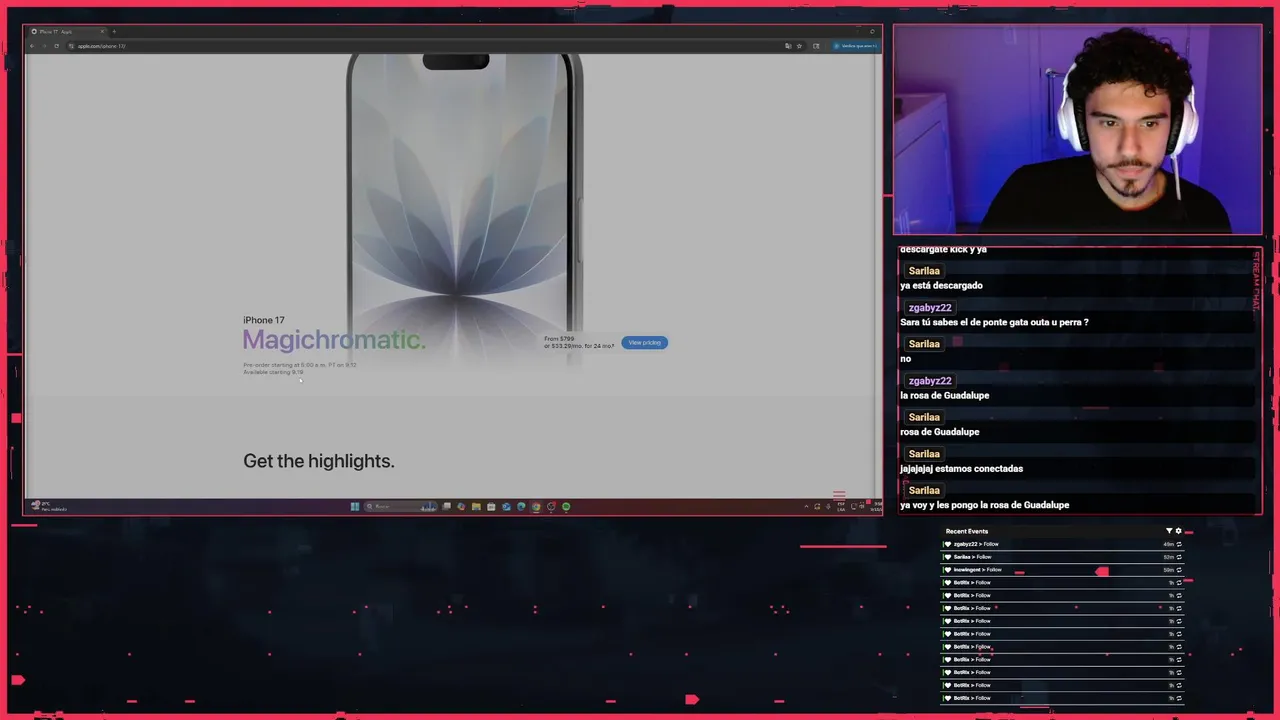Click the 52m timestamp on Sarilaa event
1280x720 pixels.
coord(1168,557)
